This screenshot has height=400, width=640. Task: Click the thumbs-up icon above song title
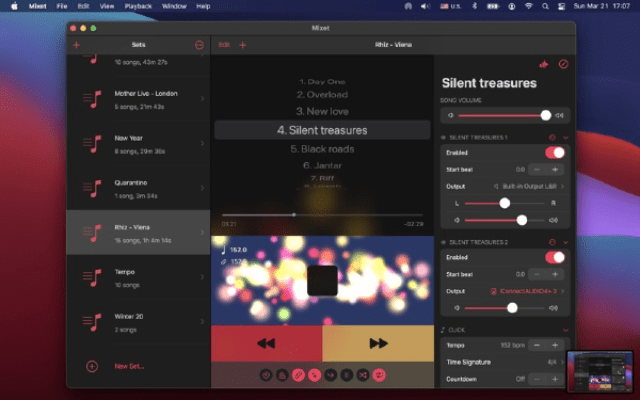point(544,64)
